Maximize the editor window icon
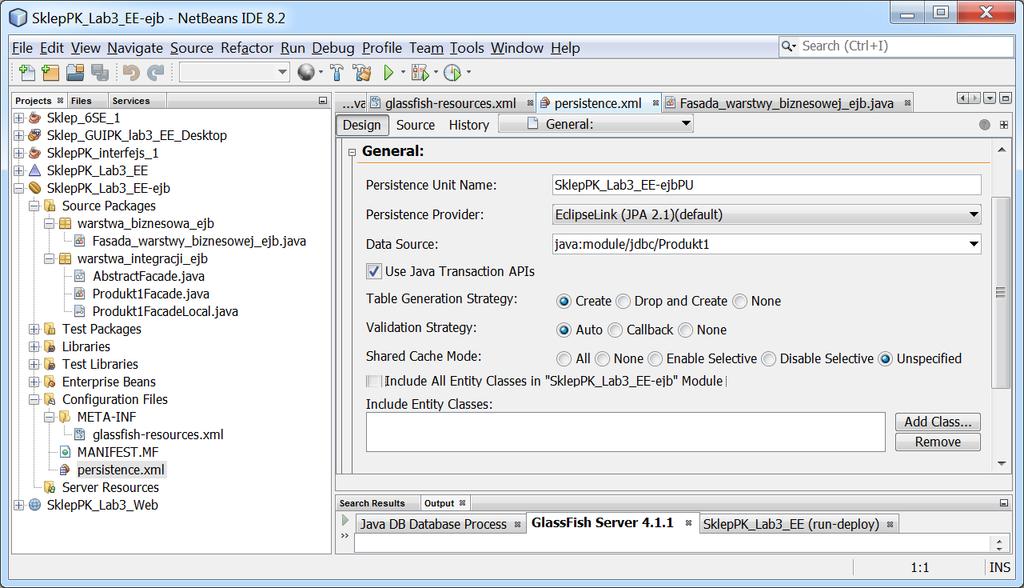The height and width of the screenshot is (588, 1024). tap(1005, 98)
